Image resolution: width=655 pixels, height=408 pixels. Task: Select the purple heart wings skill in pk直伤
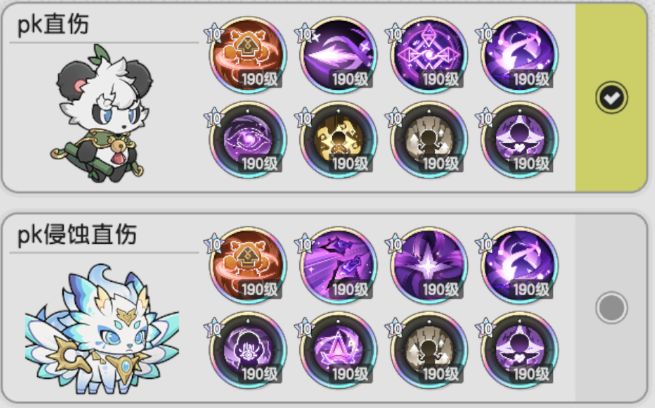tap(520, 139)
